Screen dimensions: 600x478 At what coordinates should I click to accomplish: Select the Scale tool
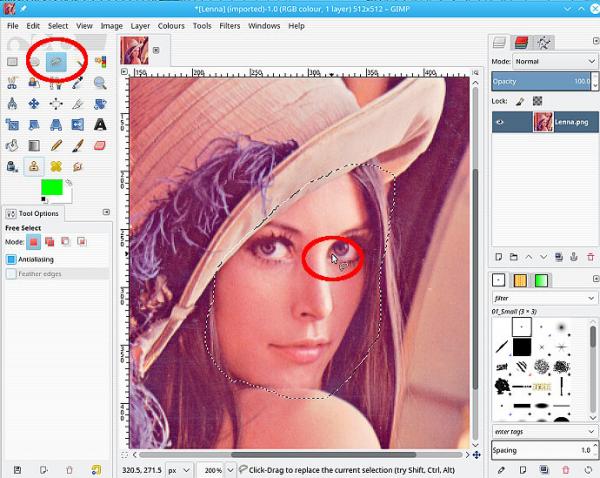(x=12, y=125)
